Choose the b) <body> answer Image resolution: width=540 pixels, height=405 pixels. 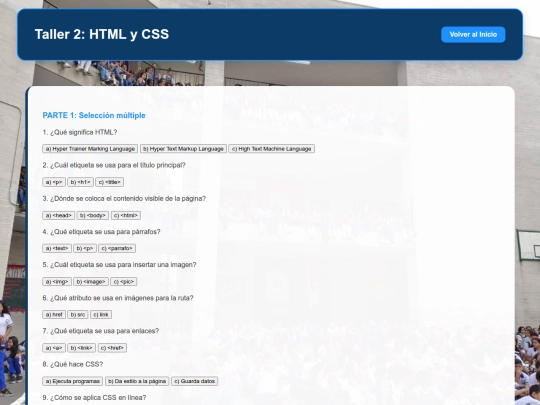(x=93, y=215)
